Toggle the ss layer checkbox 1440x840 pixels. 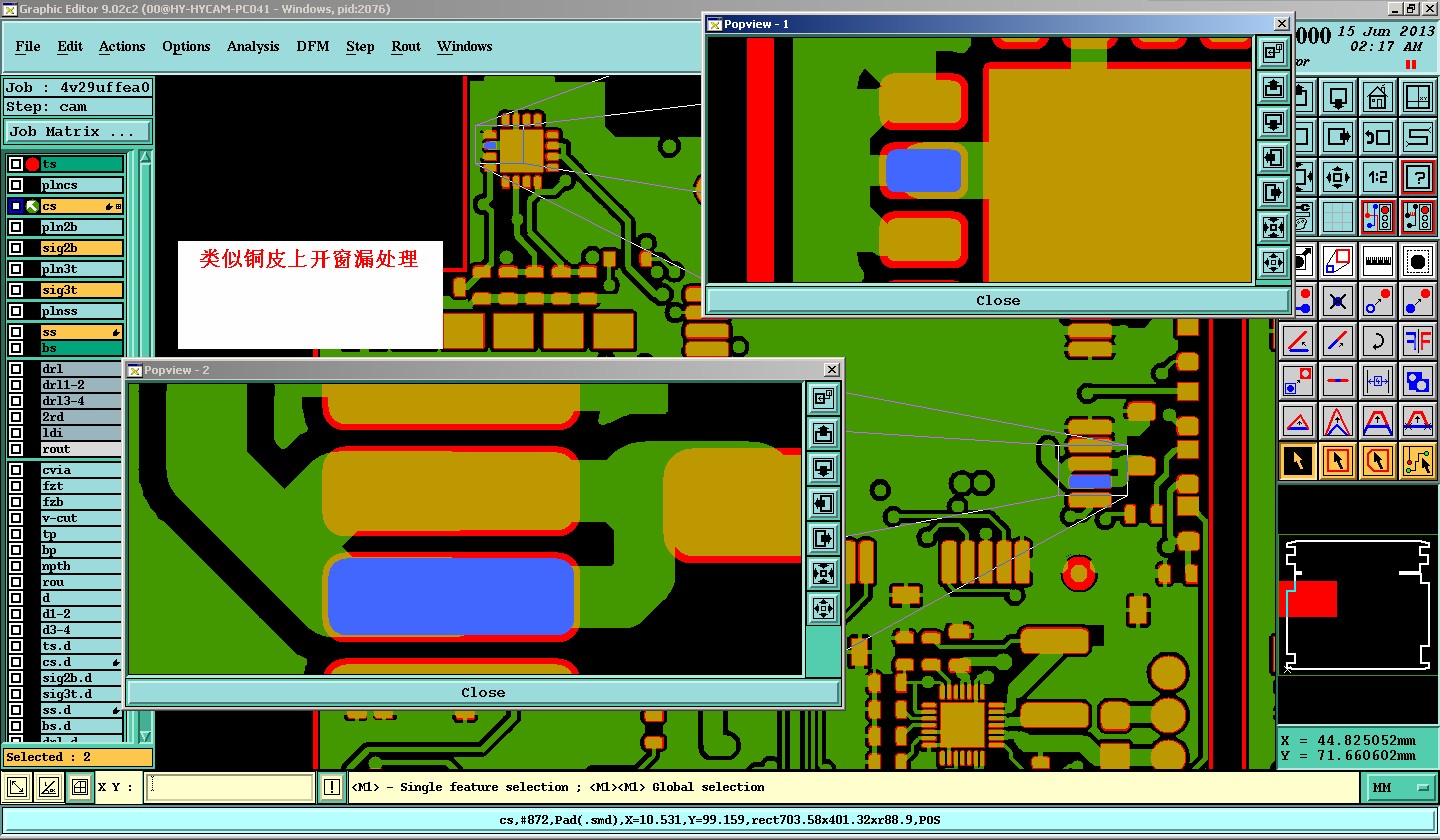16,332
